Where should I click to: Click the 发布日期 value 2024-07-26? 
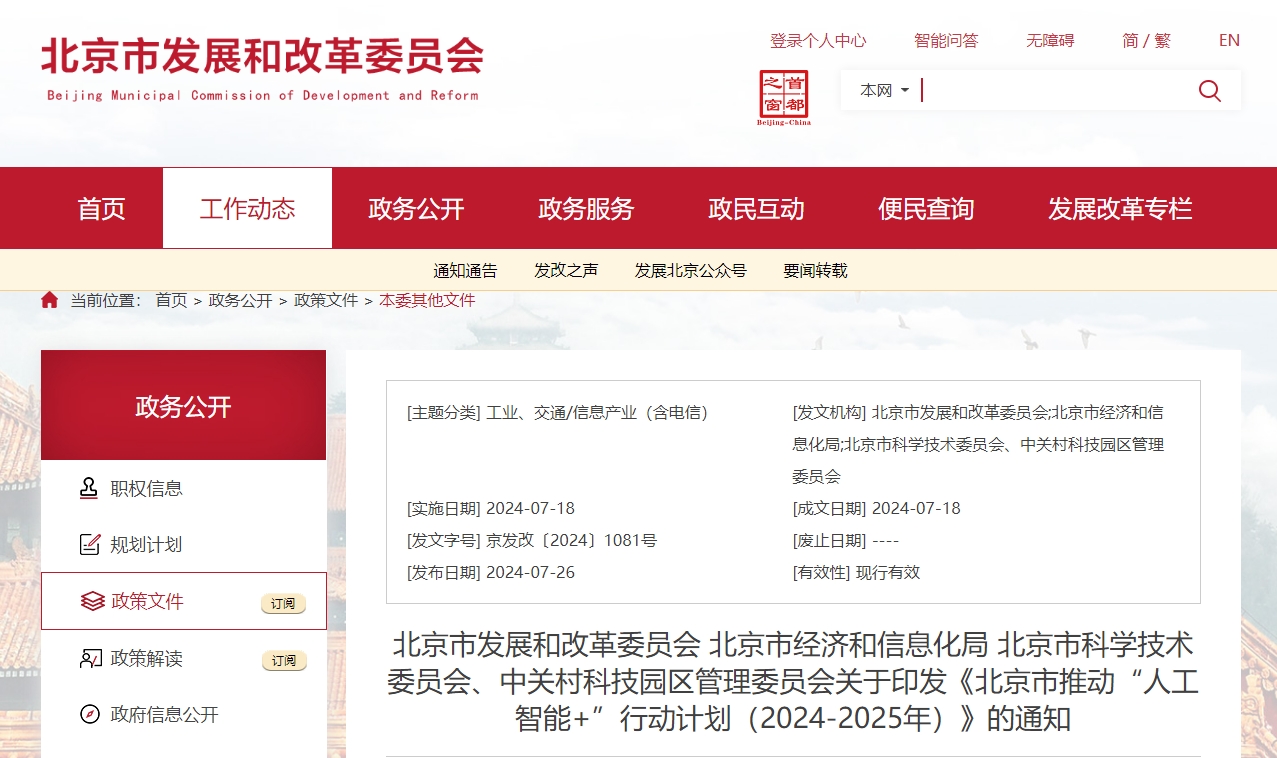coord(530,572)
